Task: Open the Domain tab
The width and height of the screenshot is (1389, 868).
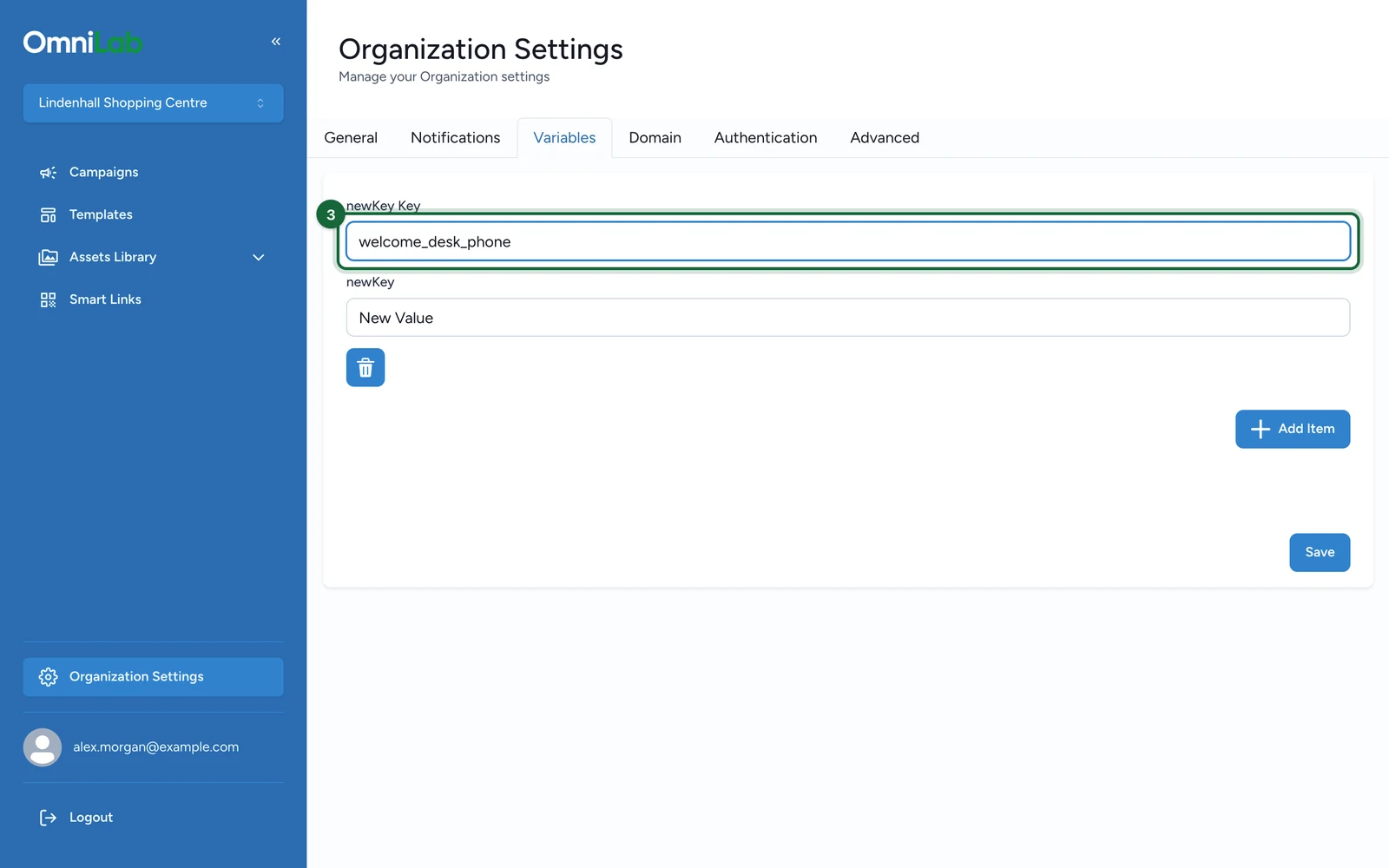Action: [x=655, y=138]
